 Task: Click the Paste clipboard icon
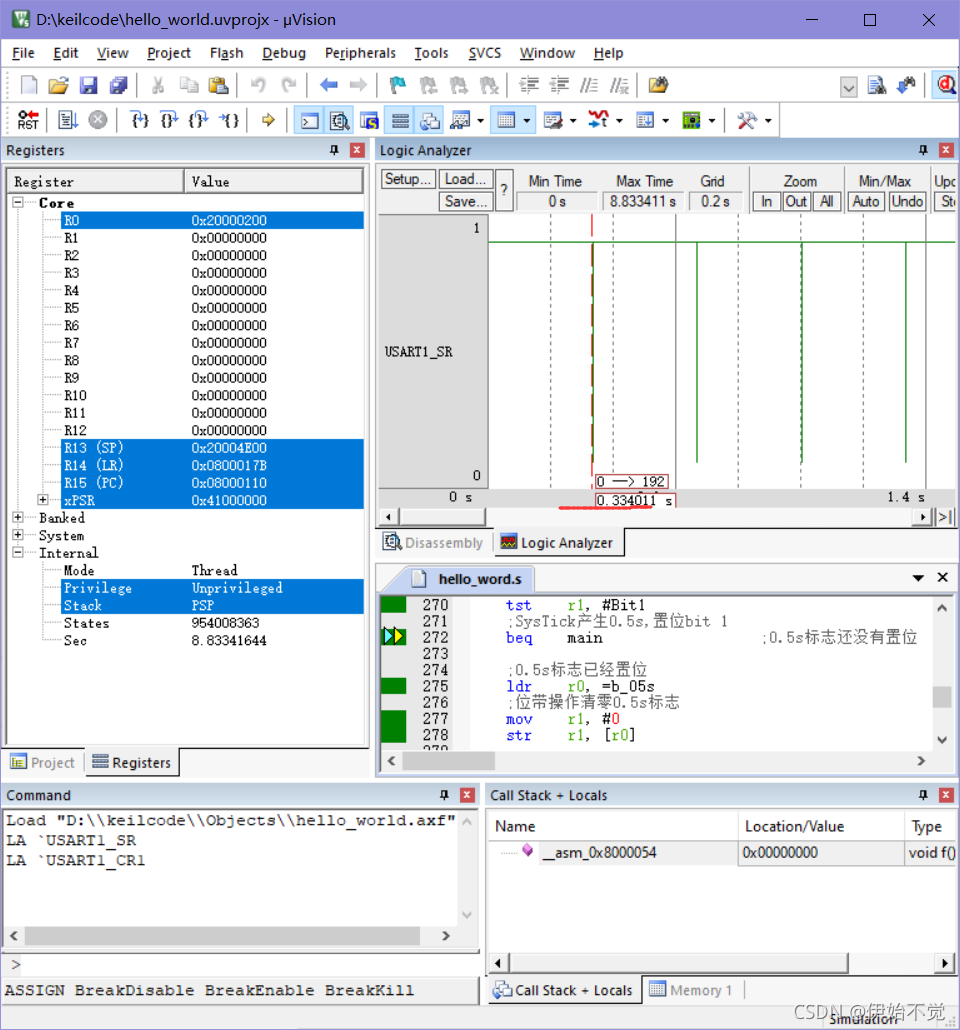(x=218, y=85)
